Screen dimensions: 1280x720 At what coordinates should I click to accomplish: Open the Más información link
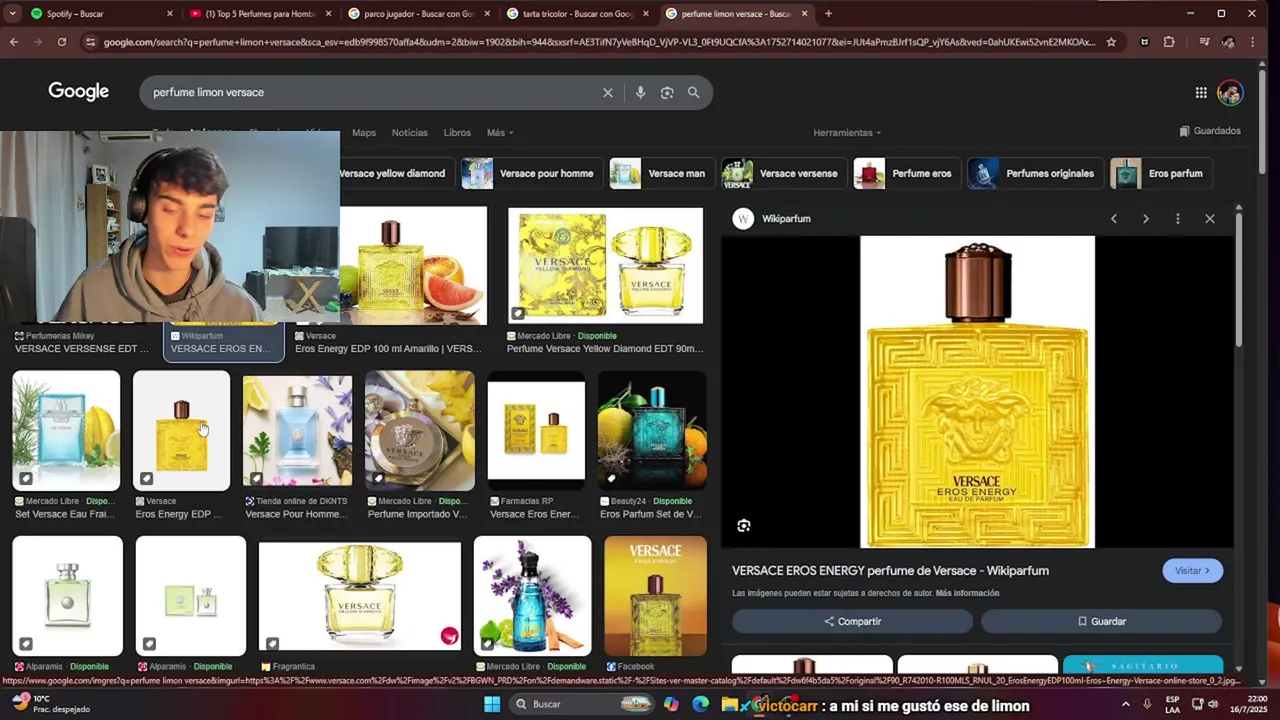tap(967, 593)
